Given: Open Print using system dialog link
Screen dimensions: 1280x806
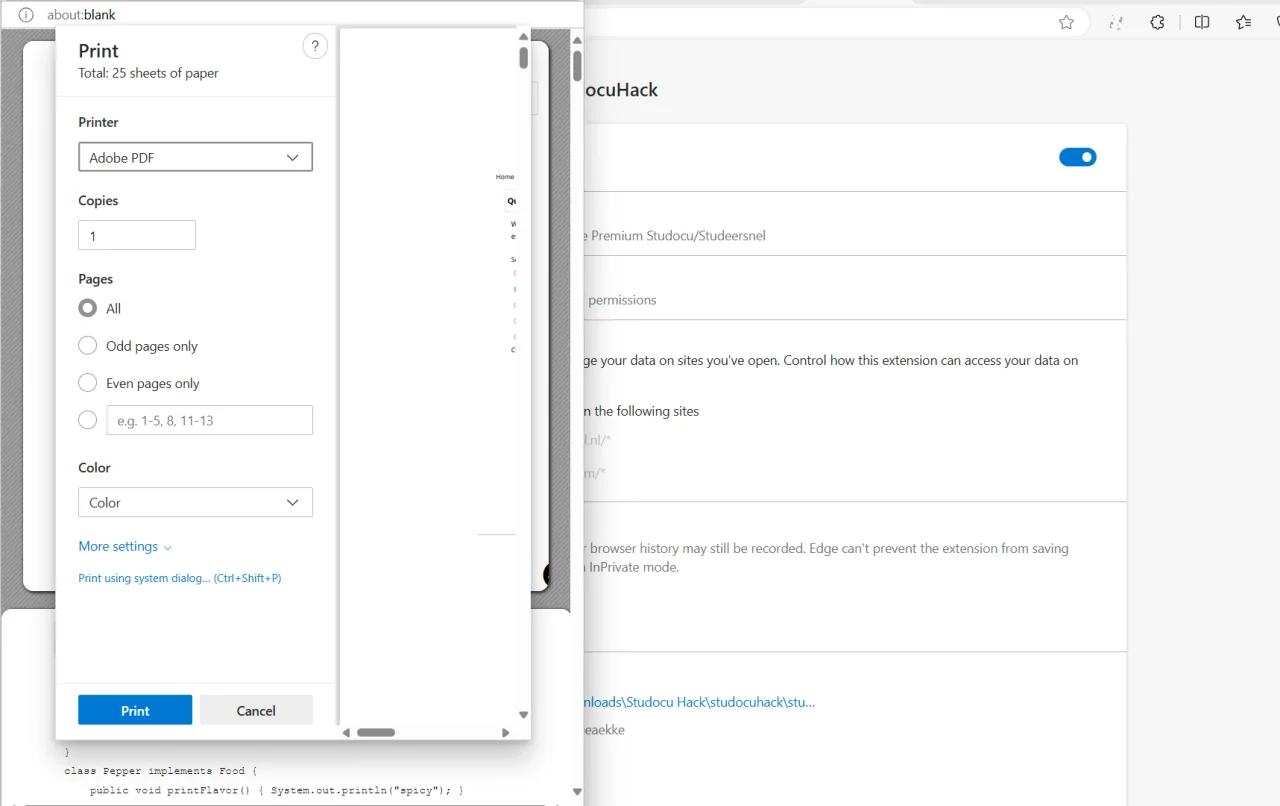Looking at the screenshot, I should [180, 578].
